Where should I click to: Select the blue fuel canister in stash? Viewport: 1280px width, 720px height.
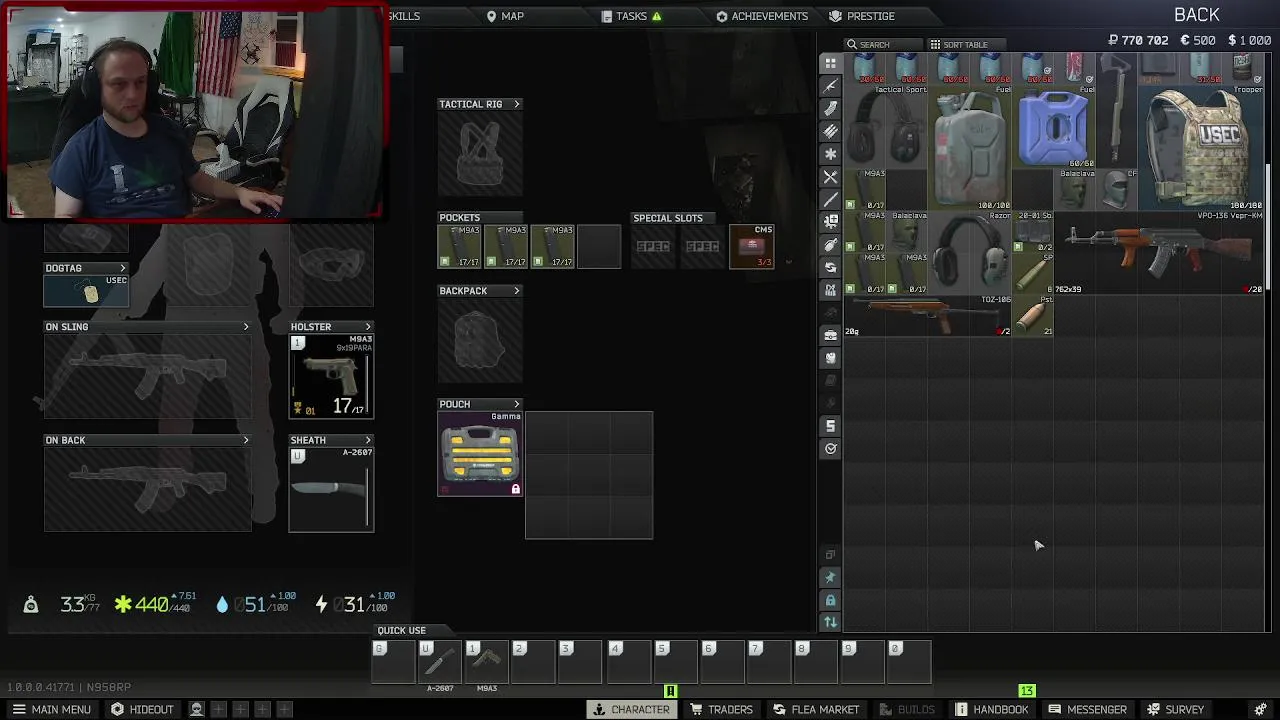tap(1054, 127)
